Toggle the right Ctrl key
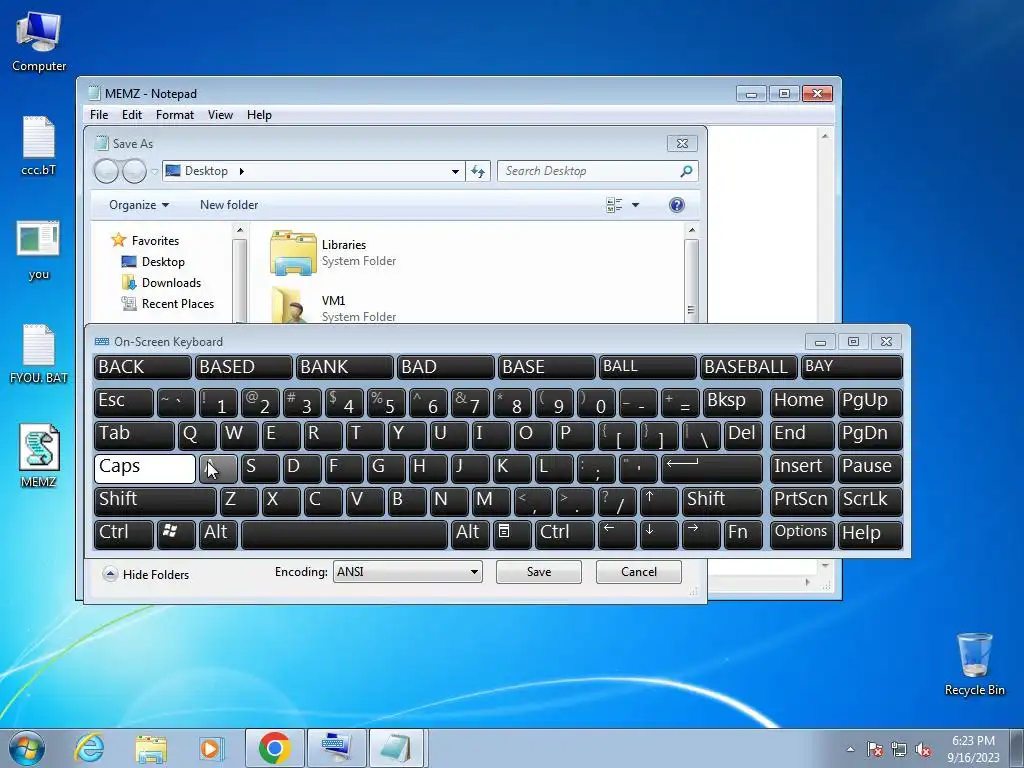The height and width of the screenshot is (768, 1024). click(565, 534)
